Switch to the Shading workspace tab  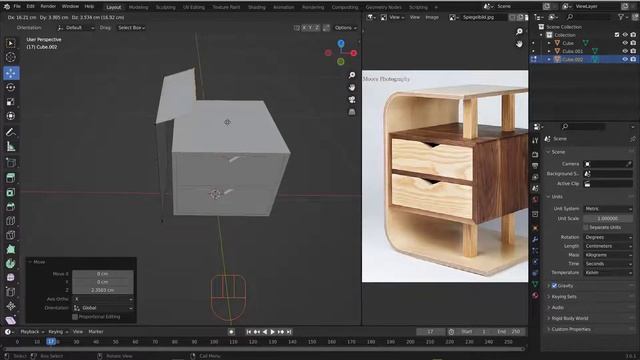(x=257, y=7)
